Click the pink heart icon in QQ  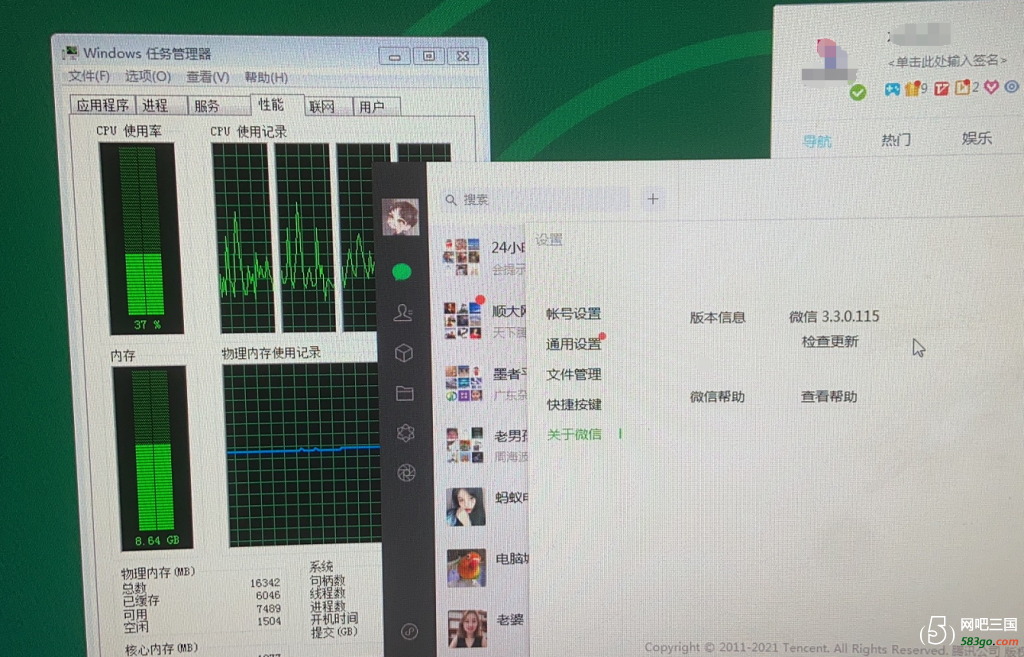point(991,87)
